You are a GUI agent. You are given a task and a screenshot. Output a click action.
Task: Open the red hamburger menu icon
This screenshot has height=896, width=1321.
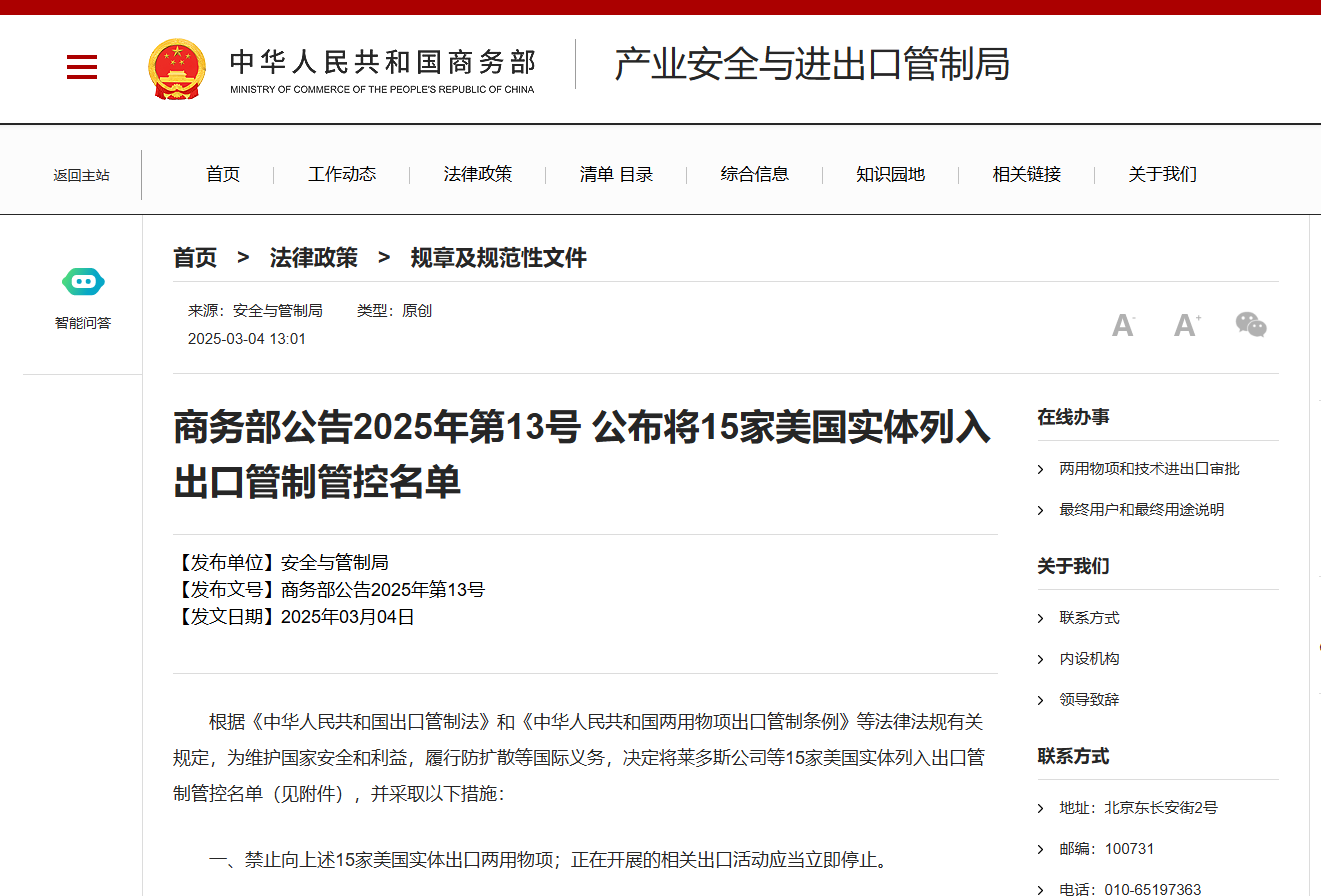tap(82, 67)
